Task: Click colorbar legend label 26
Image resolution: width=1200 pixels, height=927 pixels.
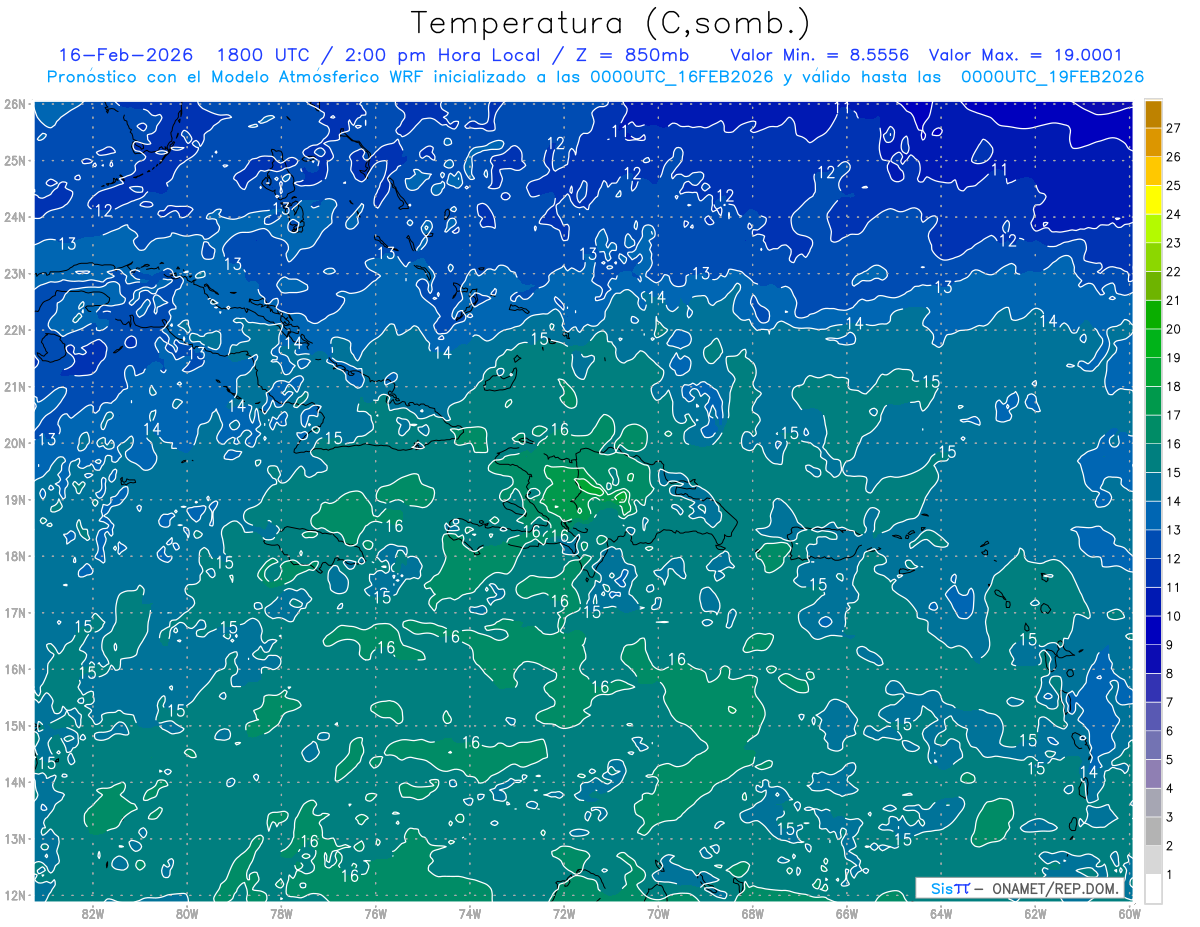Action: tap(1173, 157)
